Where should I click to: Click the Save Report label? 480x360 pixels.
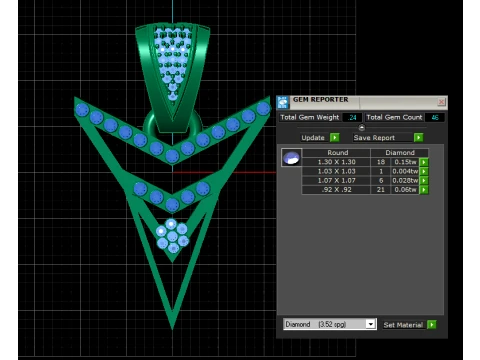(x=374, y=138)
